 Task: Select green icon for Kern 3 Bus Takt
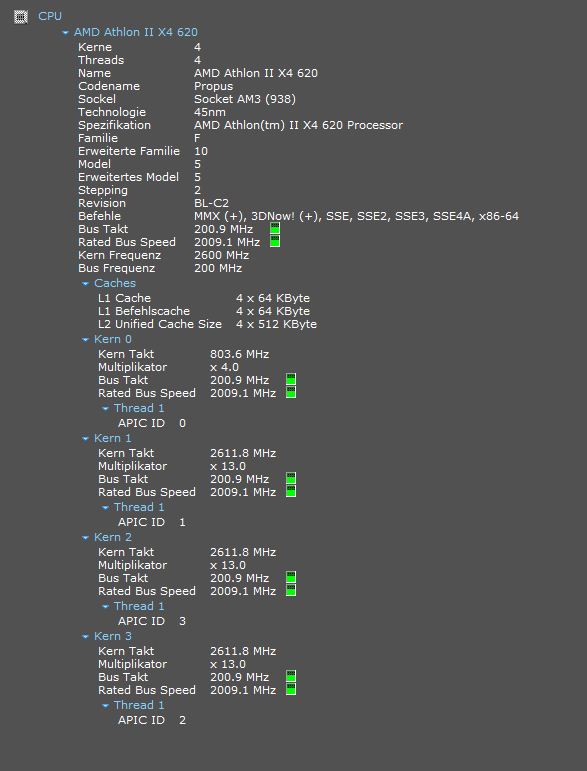[291, 677]
